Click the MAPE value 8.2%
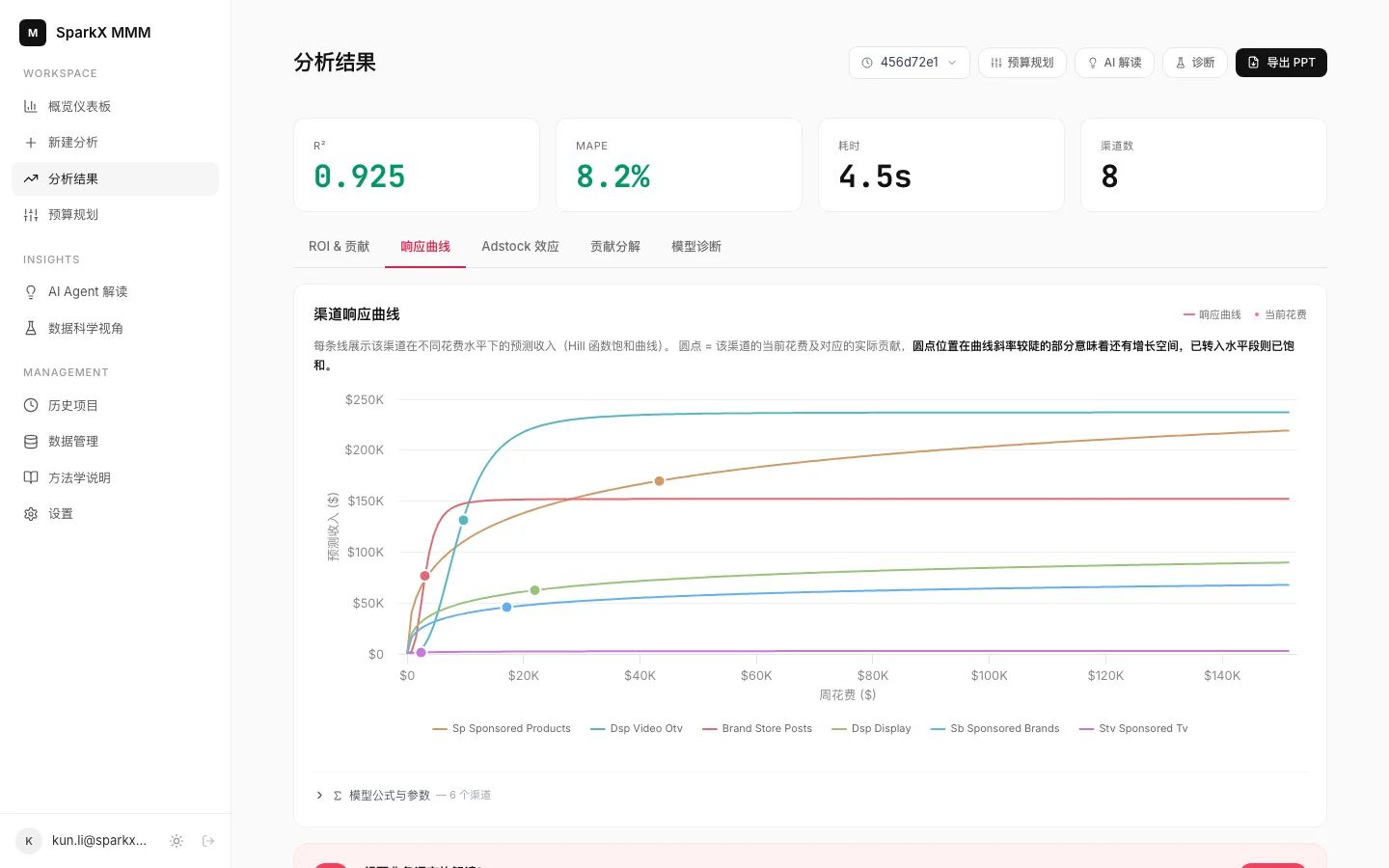Viewport: 1389px width, 868px height. click(x=613, y=176)
